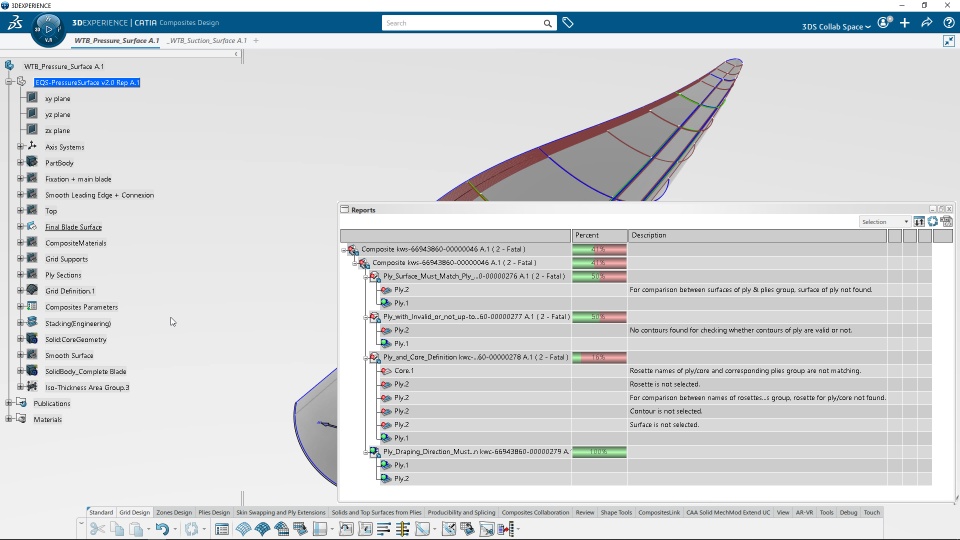Click the export report icon in Reports panel

pyautogui.click(x=947, y=222)
